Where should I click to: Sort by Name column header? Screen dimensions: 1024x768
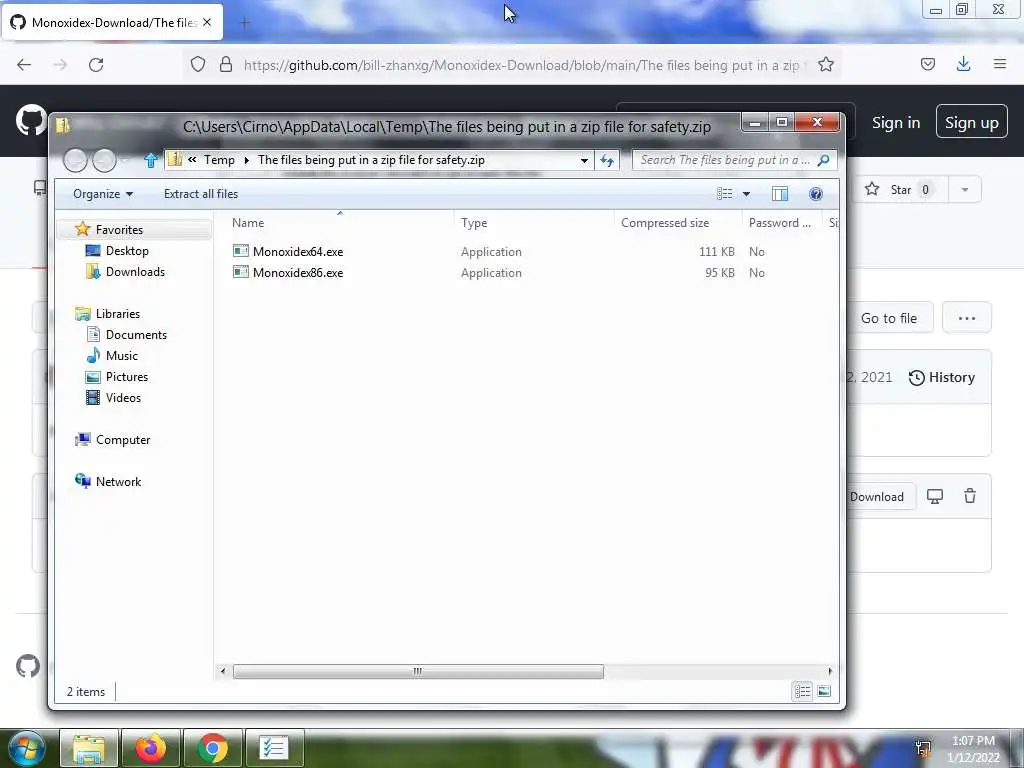[x=248, y=223]
